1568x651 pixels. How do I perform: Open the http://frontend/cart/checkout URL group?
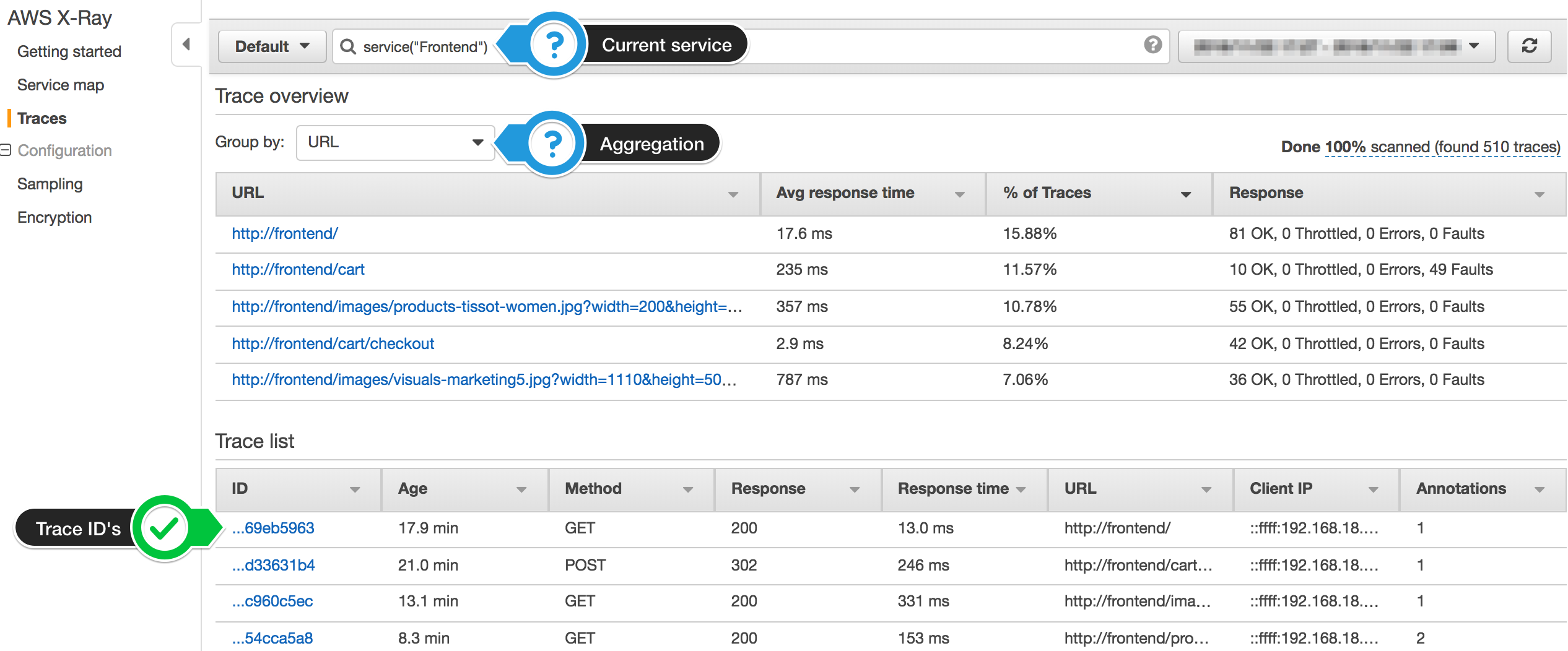pyautogui.click(x=333, y=343)
